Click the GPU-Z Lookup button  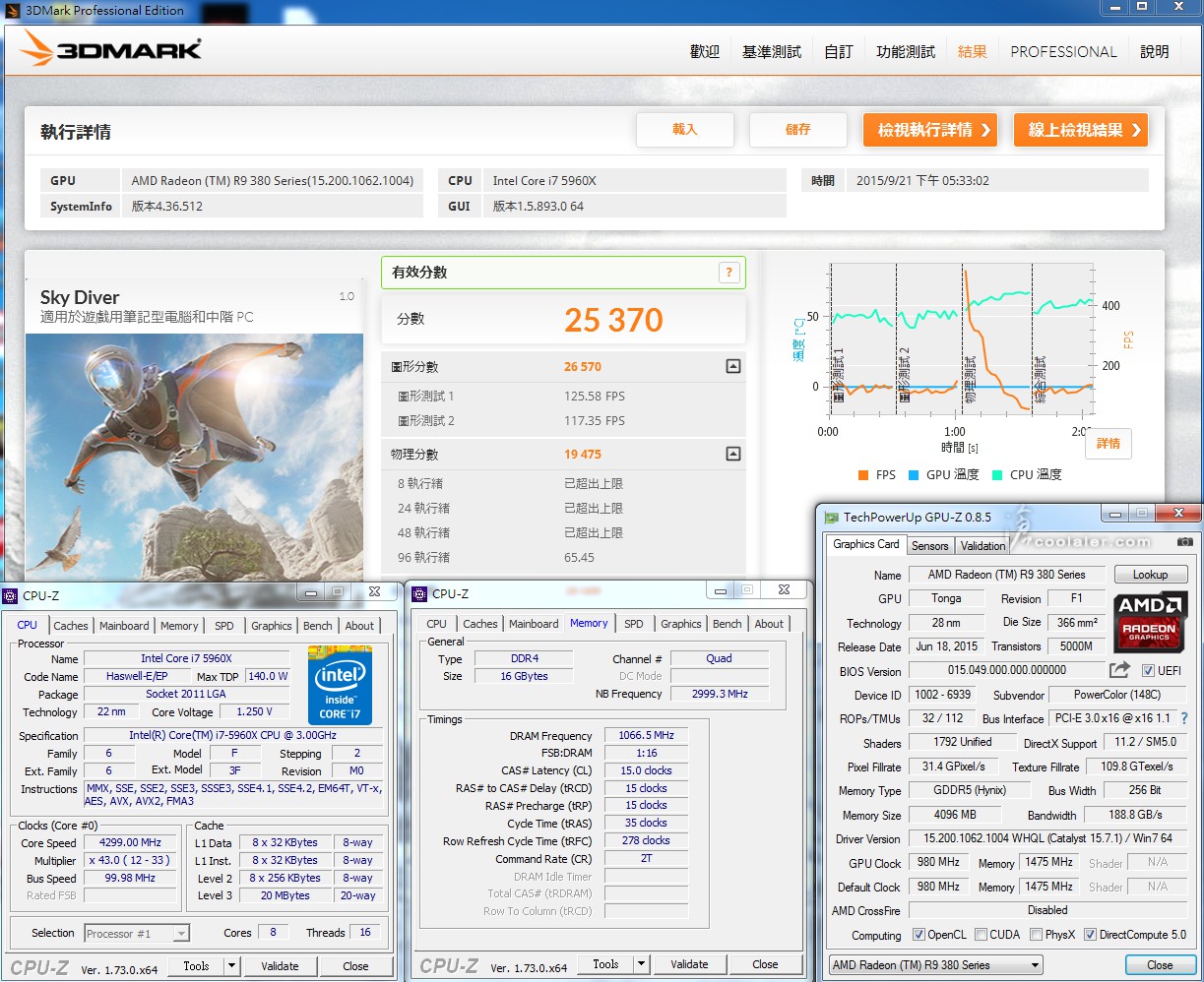pyautogui.click(x=1150, y=575)
